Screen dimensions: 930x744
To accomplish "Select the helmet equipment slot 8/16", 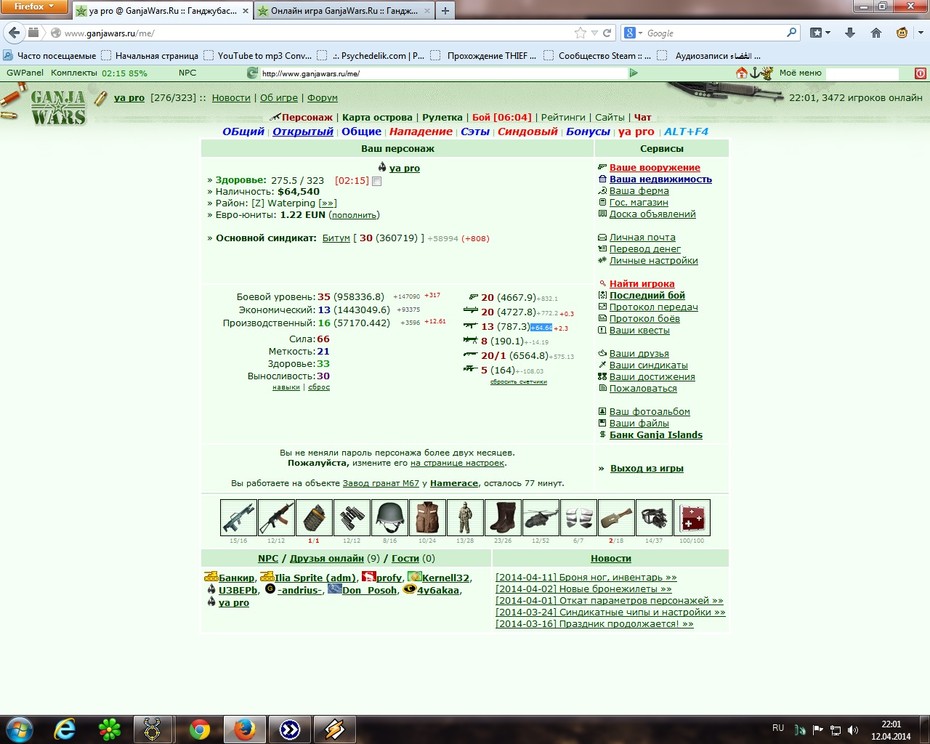I will point(390,517).
